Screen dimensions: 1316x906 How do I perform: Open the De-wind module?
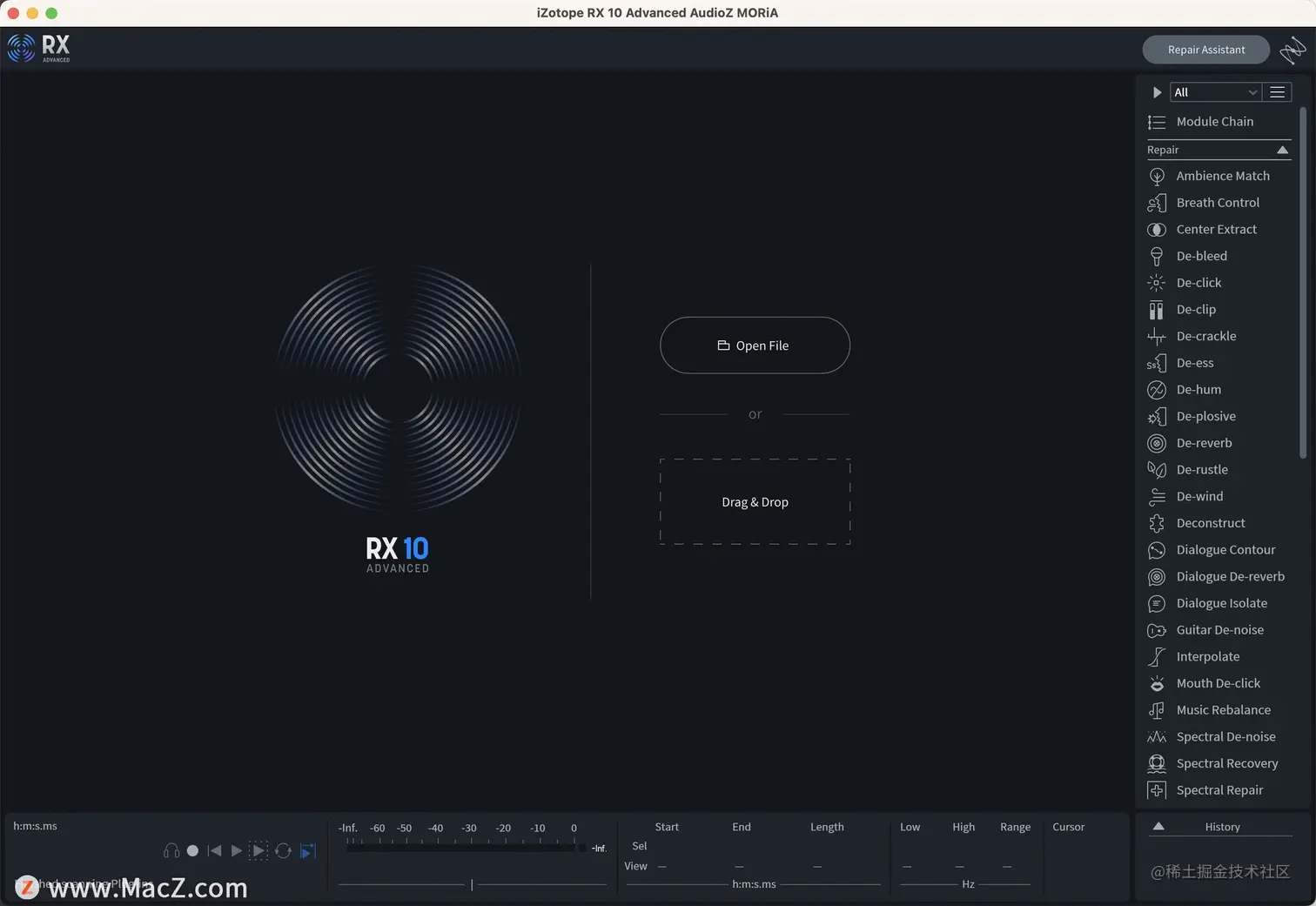(x=1185, y=497)
